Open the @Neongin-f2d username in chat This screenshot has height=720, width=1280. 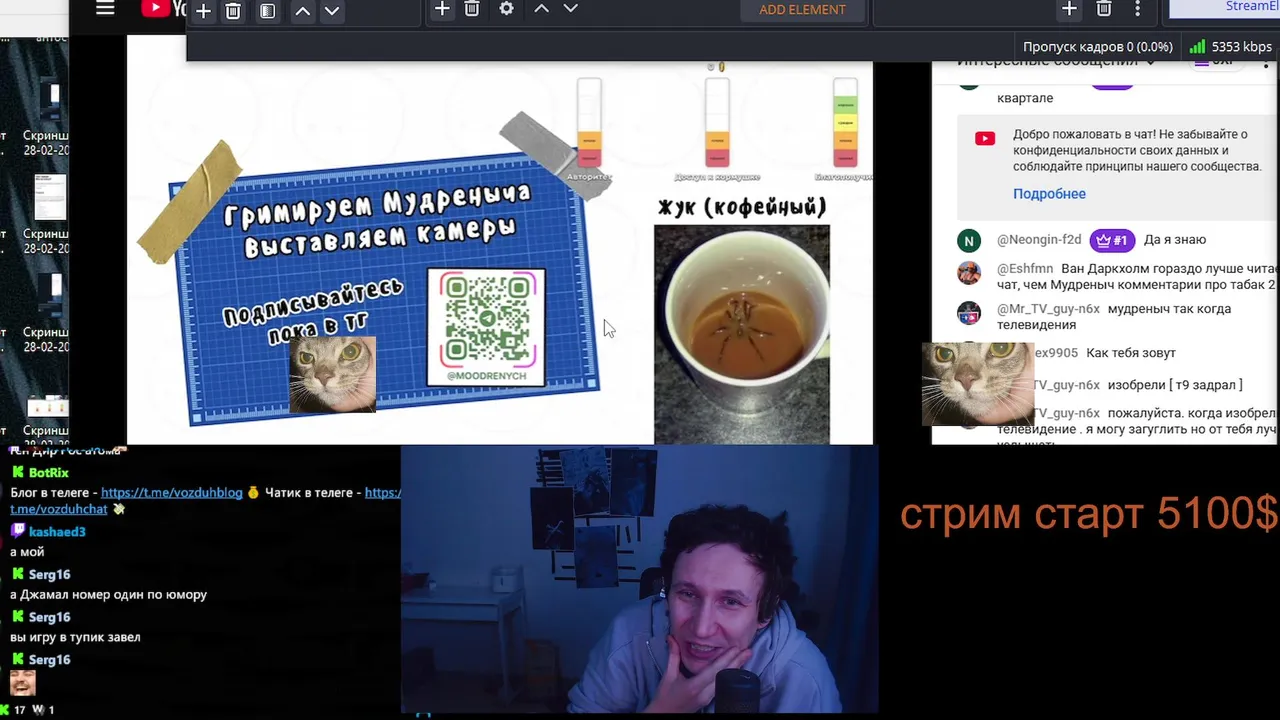point(1039,240)
